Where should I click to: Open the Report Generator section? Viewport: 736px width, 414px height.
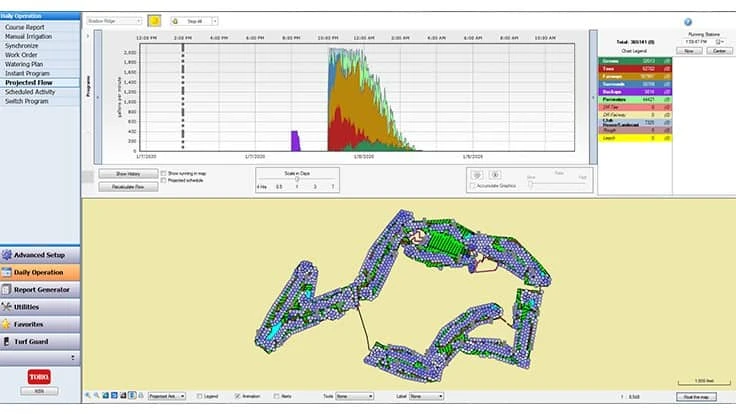(40, 289)
